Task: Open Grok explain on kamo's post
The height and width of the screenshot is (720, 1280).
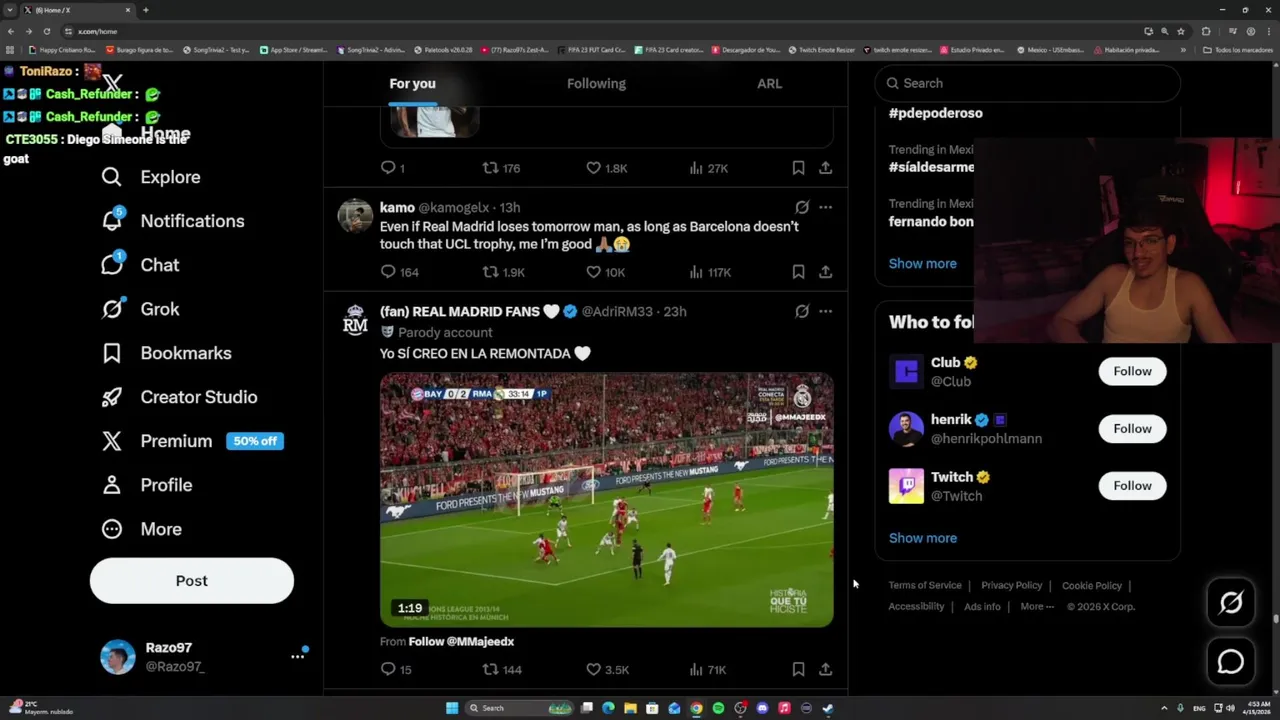Action: (802, 207)
